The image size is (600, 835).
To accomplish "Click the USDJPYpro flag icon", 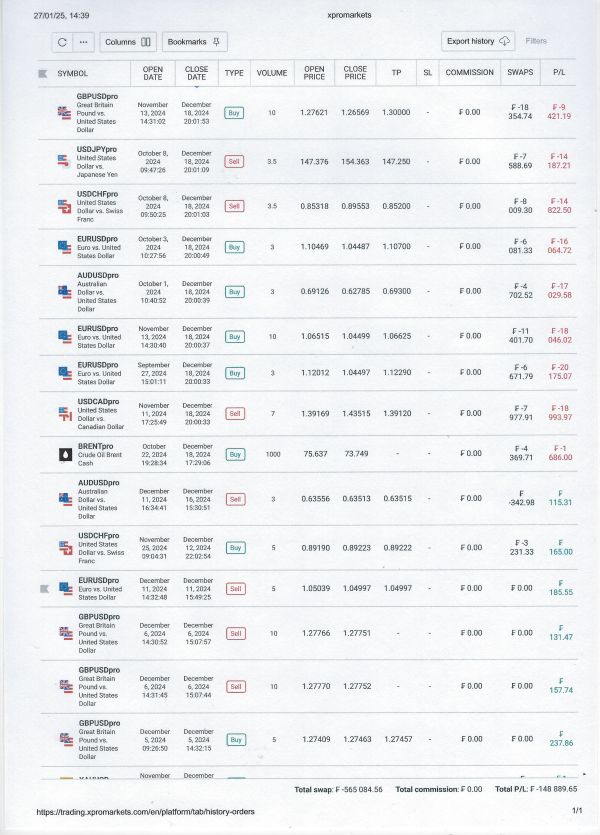I will point(64,161).
